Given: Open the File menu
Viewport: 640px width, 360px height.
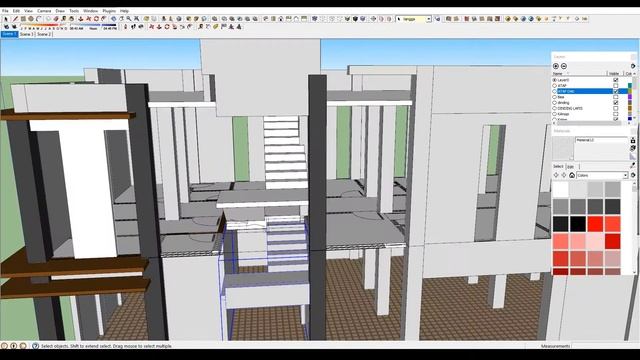Looking at the screenshot, I should pyautogui.click(x=5, y=11).
